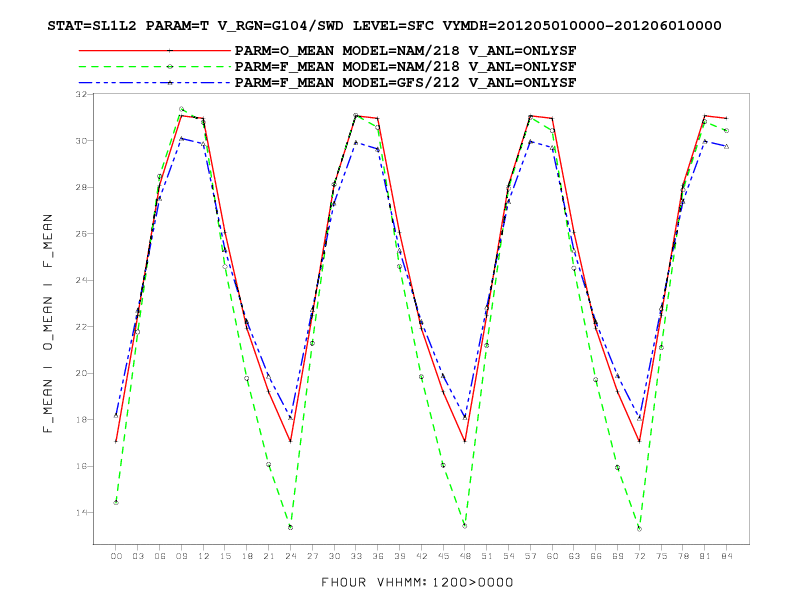Click x-axis tick label 03
Viewport: 792px width, 612px height.
[x=138, y=556]
